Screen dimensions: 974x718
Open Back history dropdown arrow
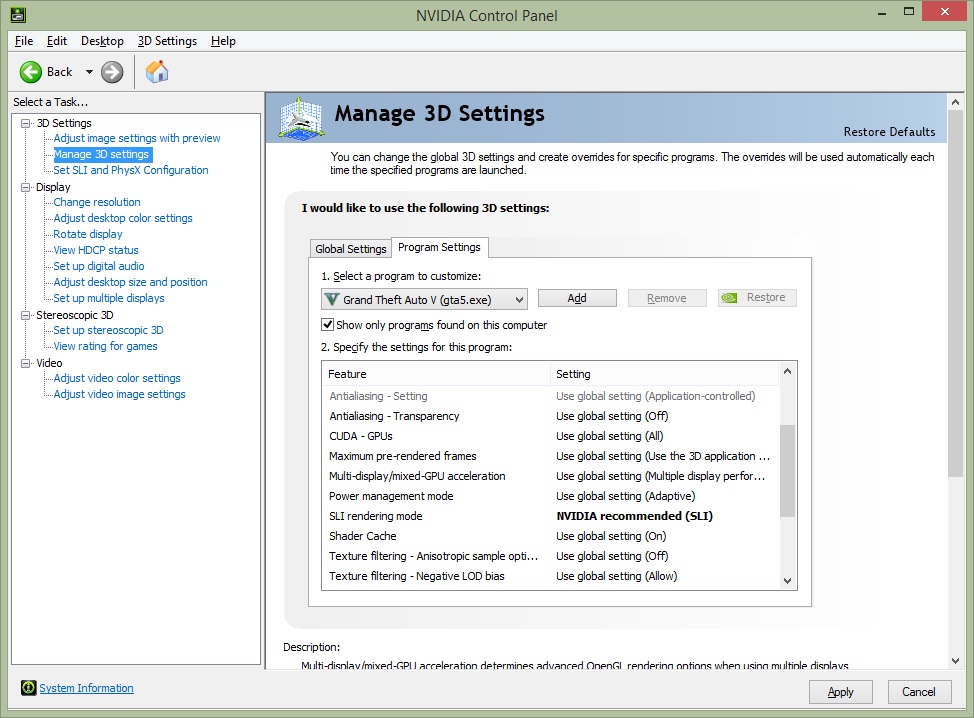pyautogui.click(x=89, y=72)
